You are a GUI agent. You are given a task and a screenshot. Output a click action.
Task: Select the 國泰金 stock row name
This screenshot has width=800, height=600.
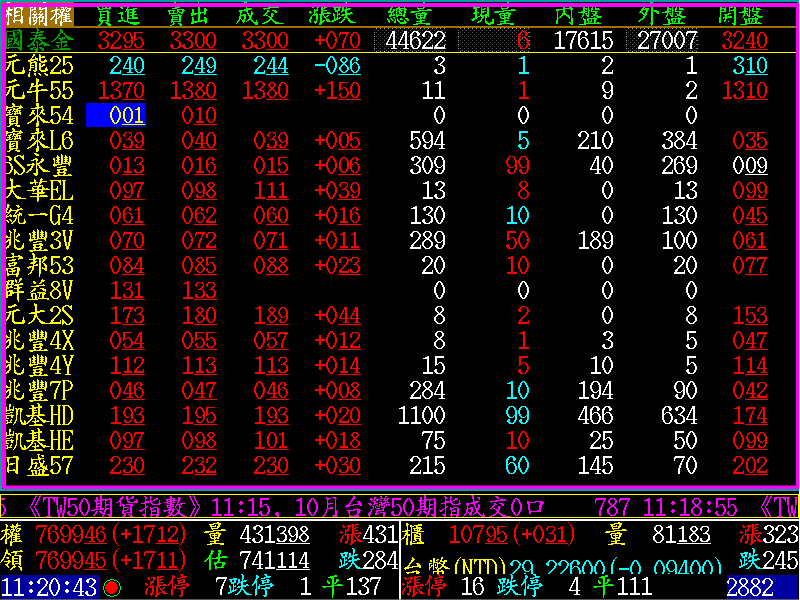pos(40,41)
